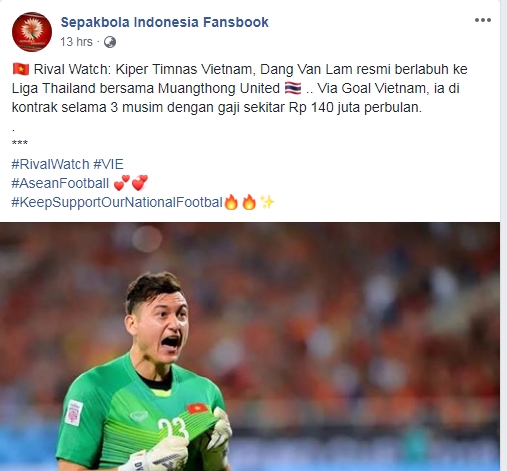
Task: Follow the #VIE hashtag
Action: 108,164
